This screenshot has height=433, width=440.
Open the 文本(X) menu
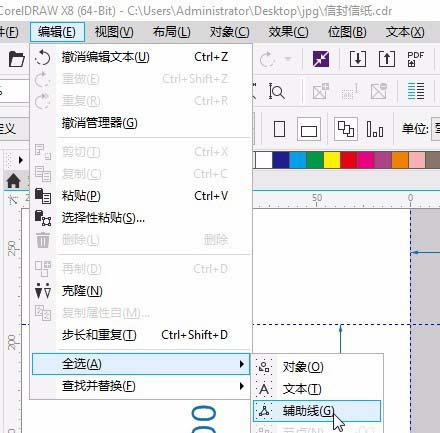pyautogui.click(x=405, y=32)
